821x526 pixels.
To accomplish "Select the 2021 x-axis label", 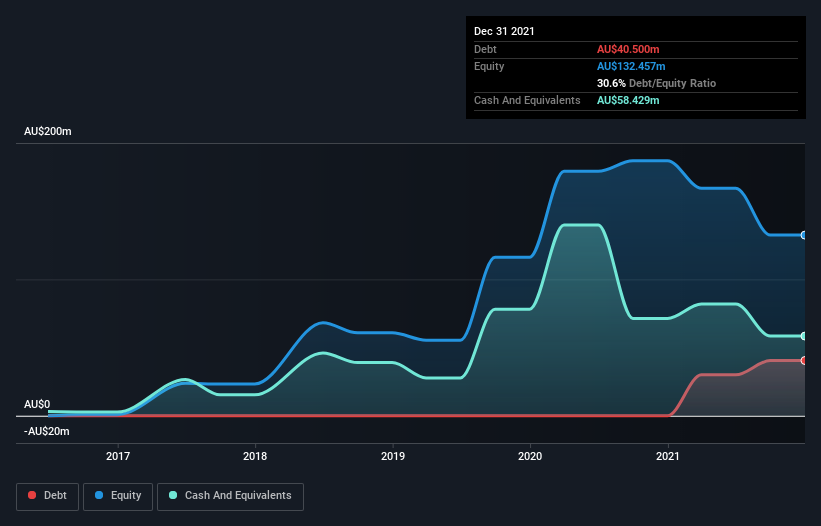I will click(668, 456).
